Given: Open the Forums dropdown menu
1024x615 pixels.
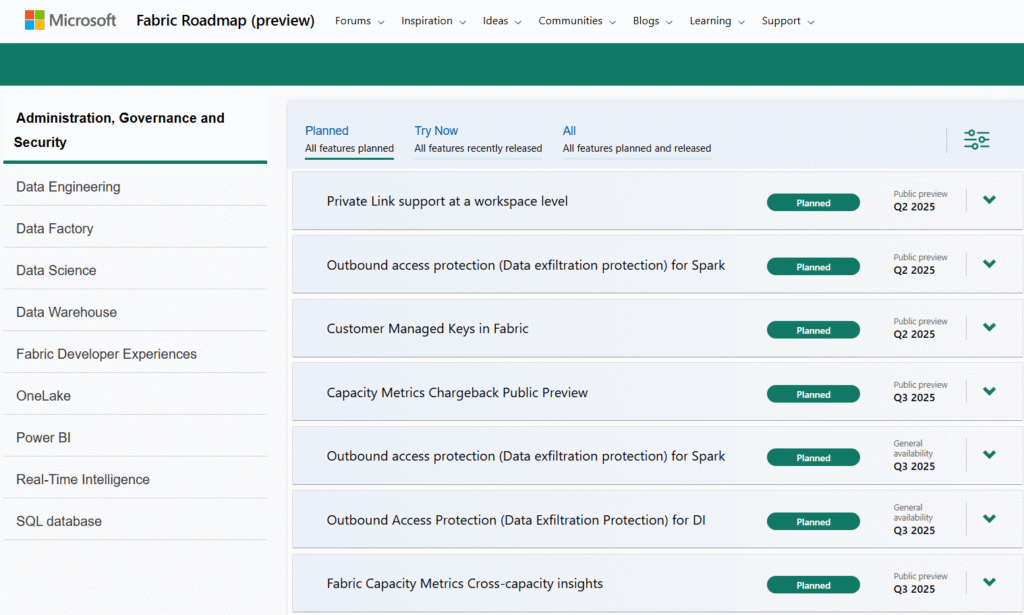Looking at the screenshot, I should (x=359, y=21).
